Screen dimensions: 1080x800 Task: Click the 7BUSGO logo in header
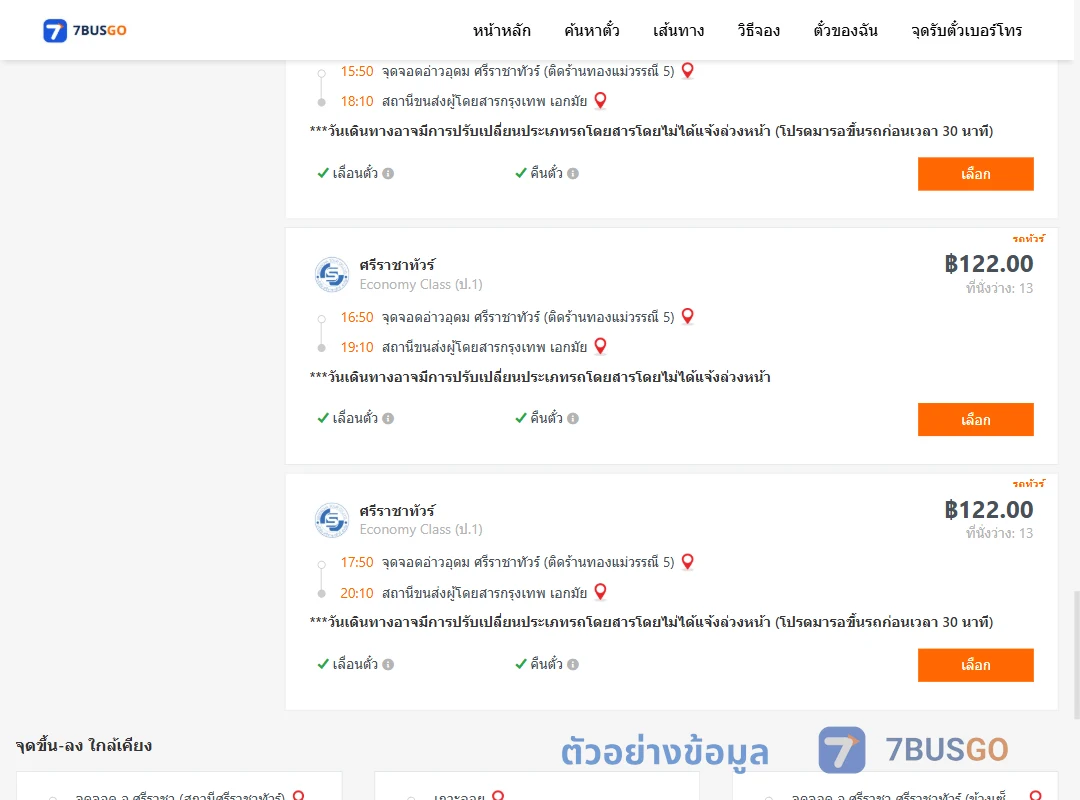tap(85, 30)
